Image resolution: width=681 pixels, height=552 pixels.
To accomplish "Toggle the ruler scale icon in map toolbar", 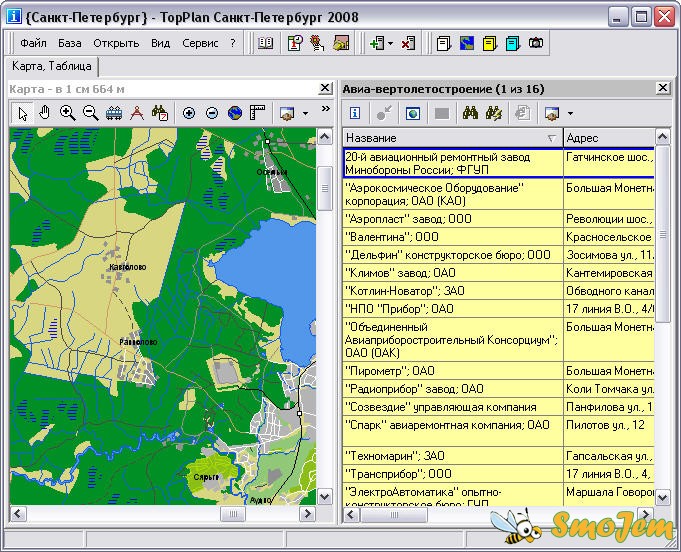I will point(258,113).
